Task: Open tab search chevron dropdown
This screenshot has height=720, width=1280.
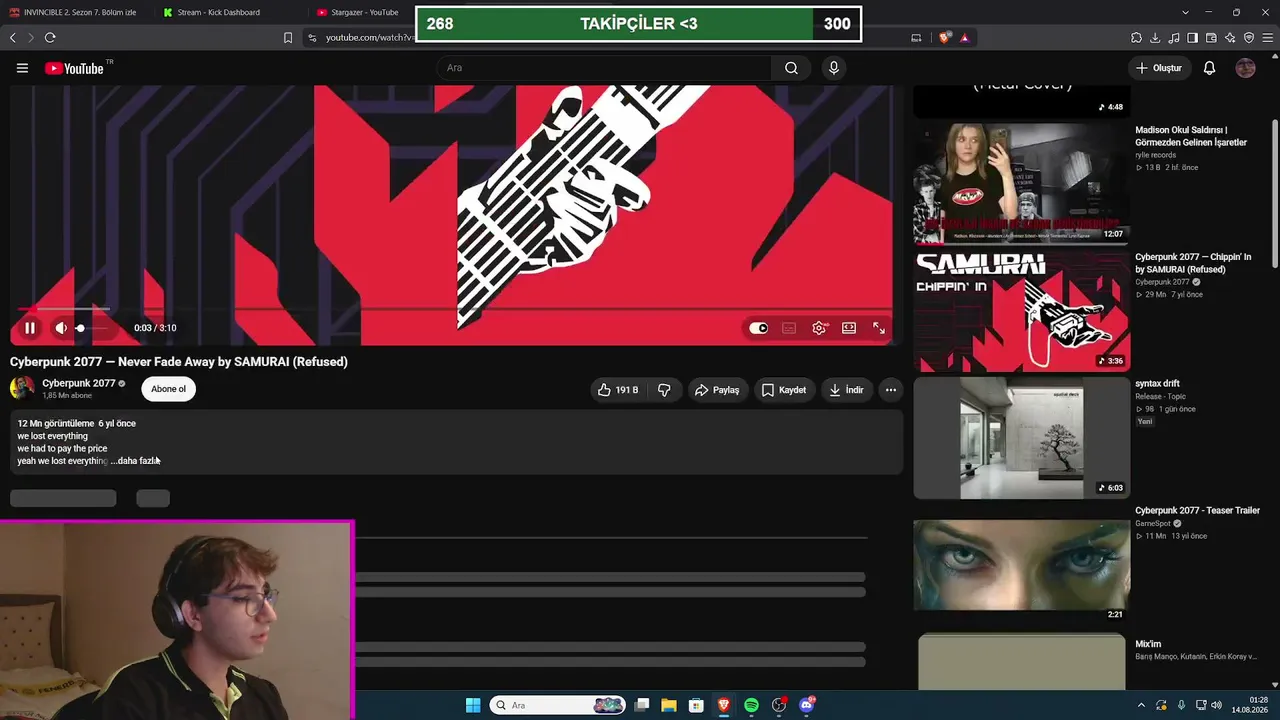Action: click(1185, 12)
